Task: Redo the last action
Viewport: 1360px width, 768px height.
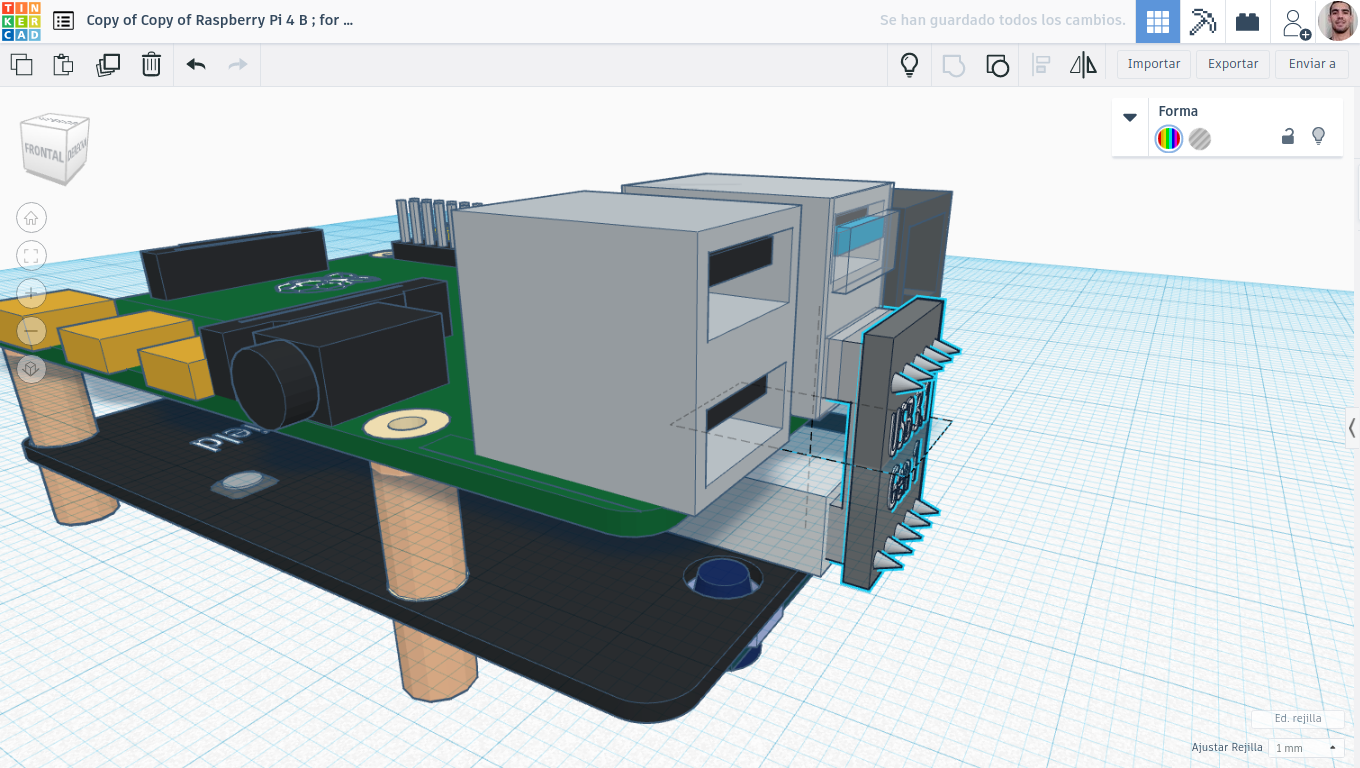Action: coord(237,65)
